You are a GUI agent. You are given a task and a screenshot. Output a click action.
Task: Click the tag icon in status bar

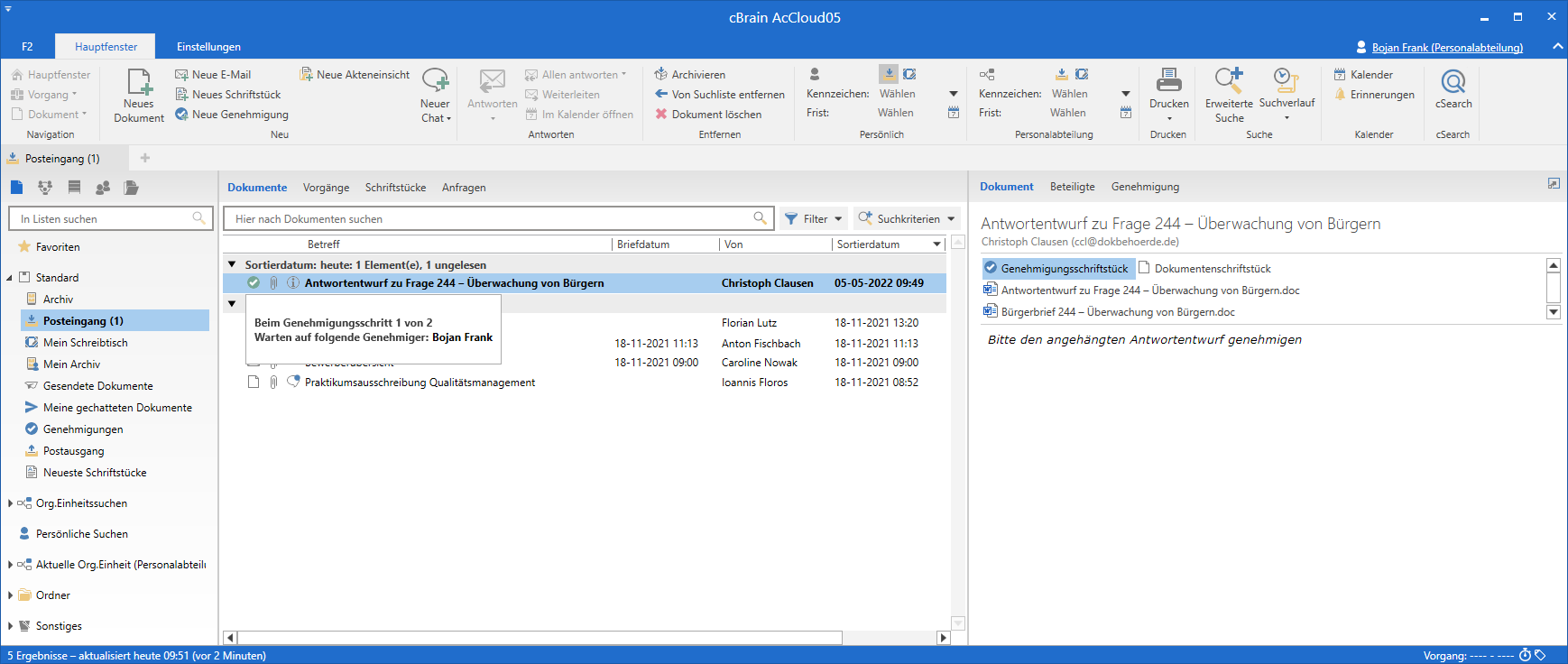[x=1540, y=655]
